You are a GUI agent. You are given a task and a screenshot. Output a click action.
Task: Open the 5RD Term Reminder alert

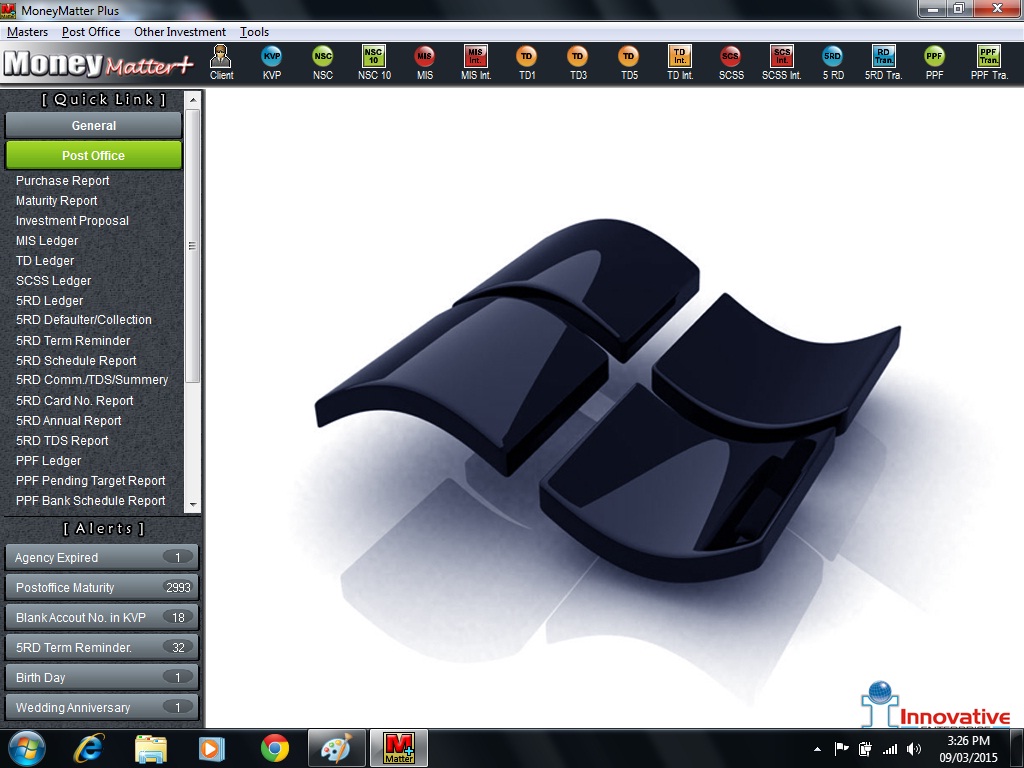pyautogui.click(x=101, y=648)
